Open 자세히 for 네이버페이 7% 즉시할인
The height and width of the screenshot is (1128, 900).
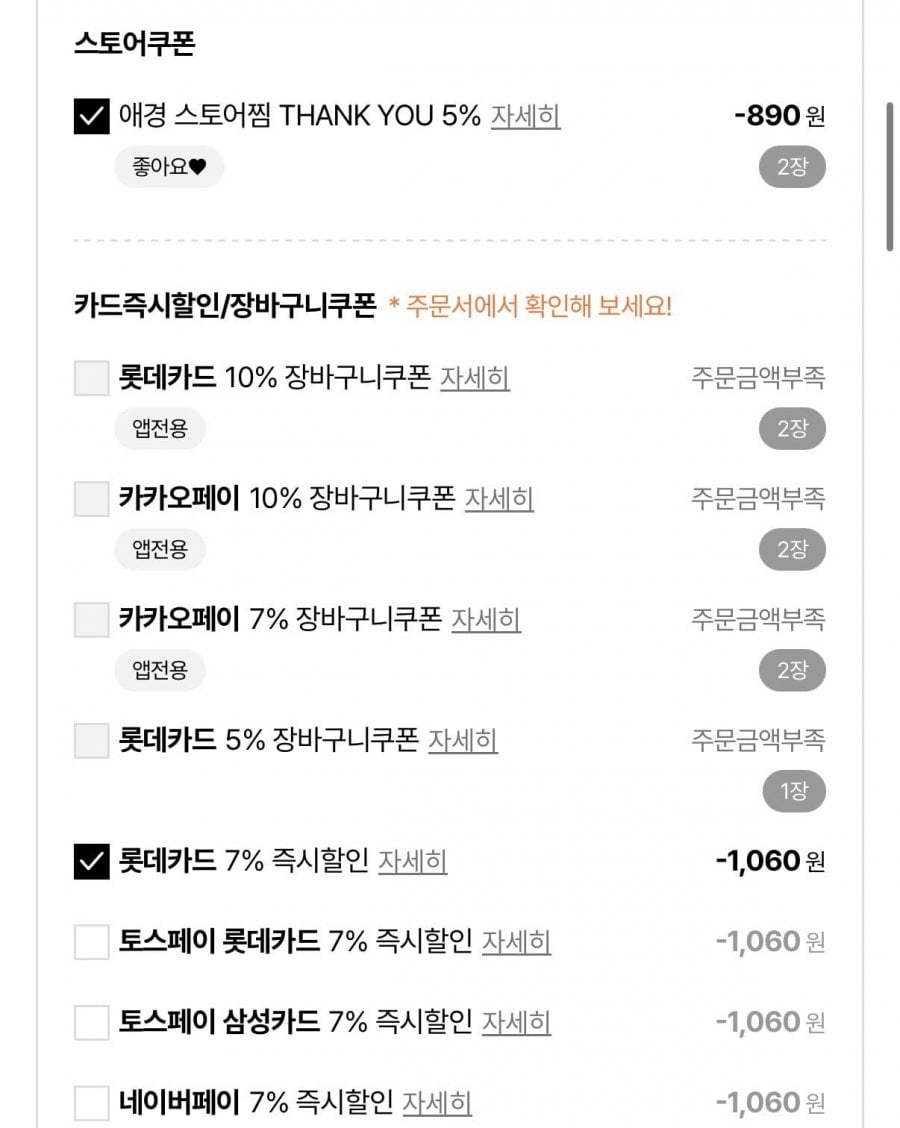click(x=437, y=1104)
